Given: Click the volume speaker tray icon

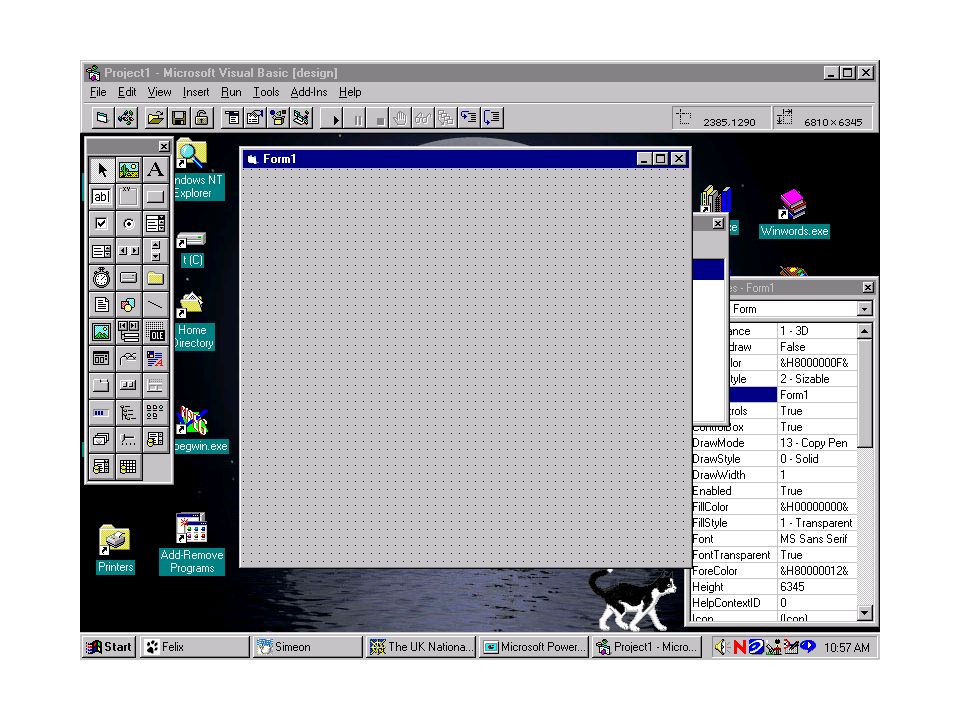Looking at the screenshot, I should (x=721, y=647).
